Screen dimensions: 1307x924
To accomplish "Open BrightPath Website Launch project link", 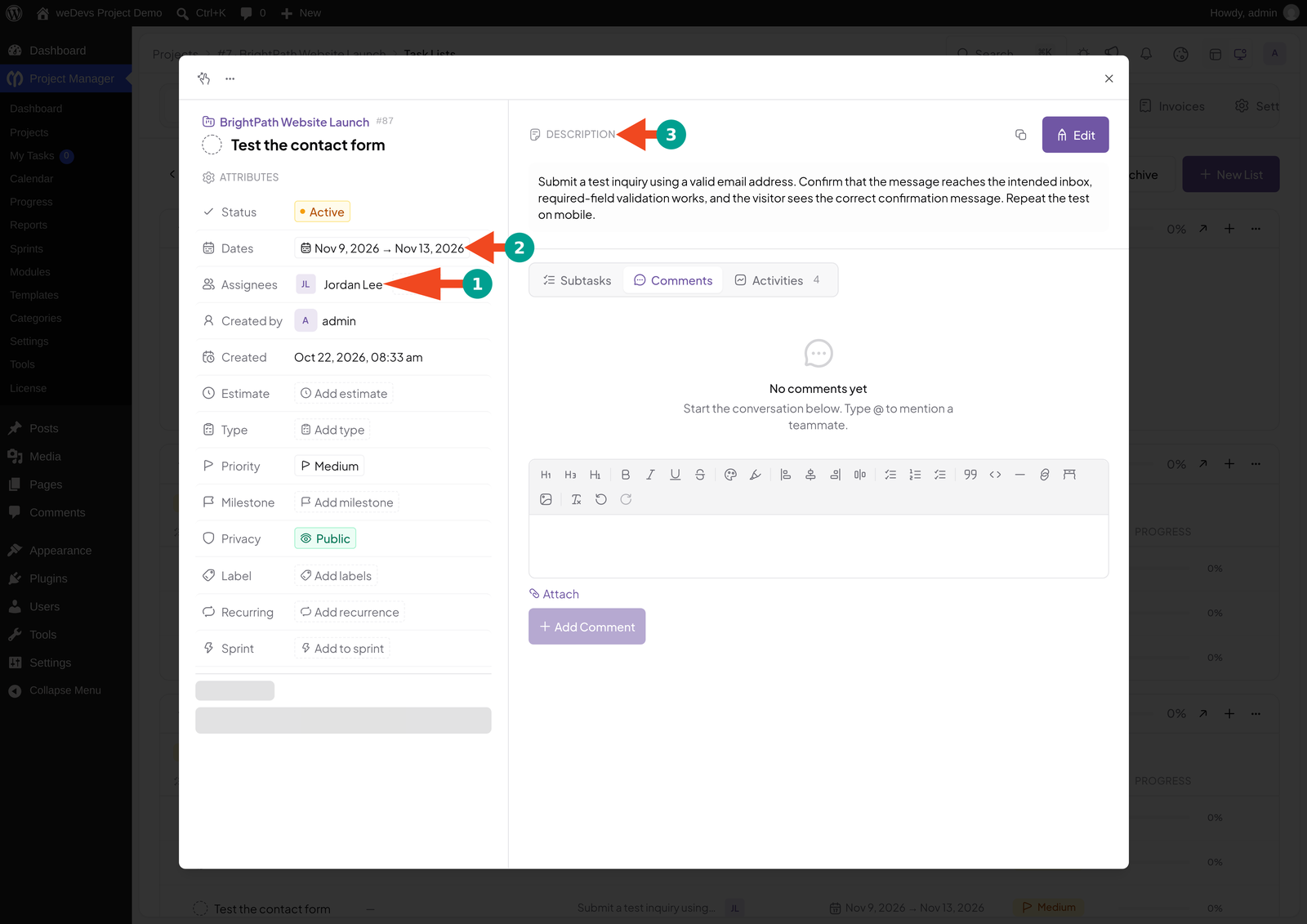I will pyautogui.click(x=294, y=122).
